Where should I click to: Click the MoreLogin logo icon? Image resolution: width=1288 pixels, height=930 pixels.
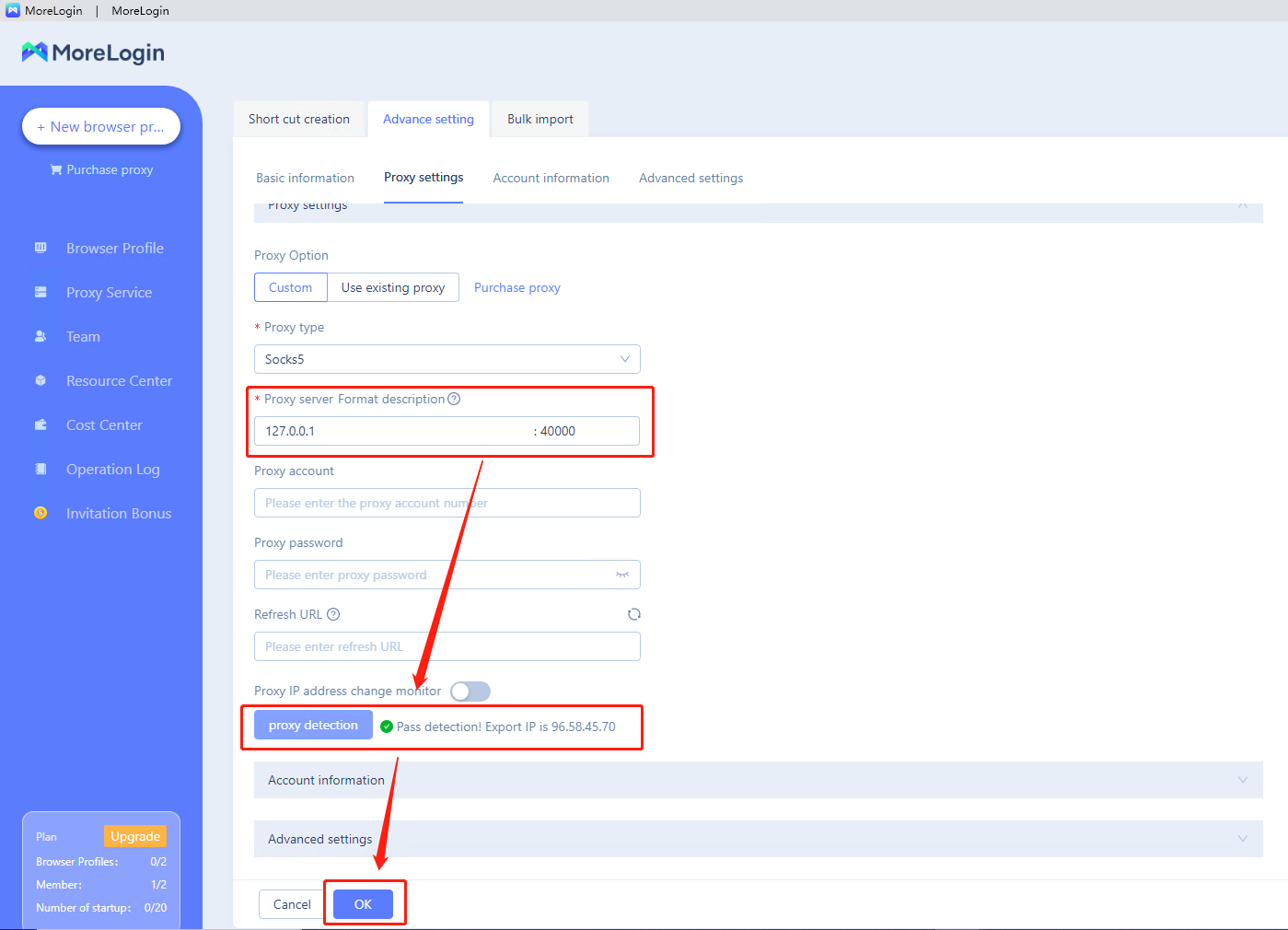(35, 52)
